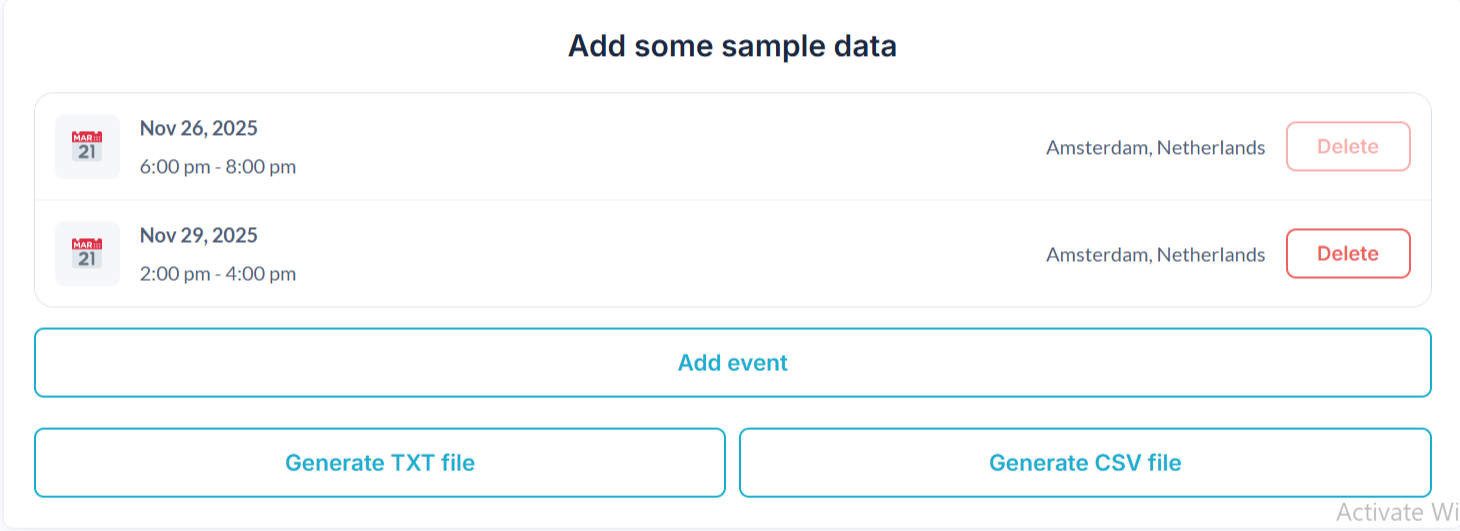Click the Nov 26, 2025 date label

198,128
